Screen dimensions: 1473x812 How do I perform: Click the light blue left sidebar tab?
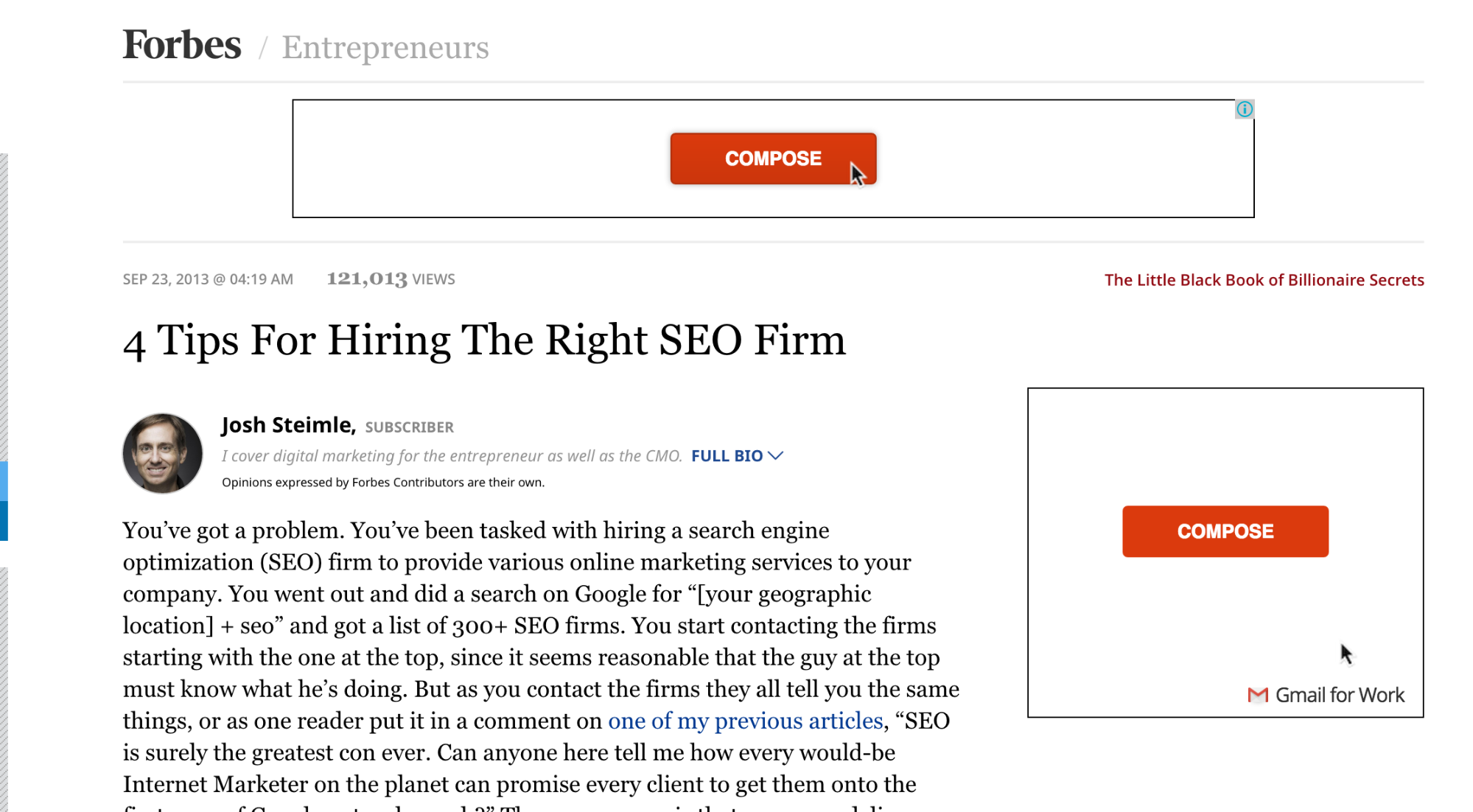tap(4, 481)
